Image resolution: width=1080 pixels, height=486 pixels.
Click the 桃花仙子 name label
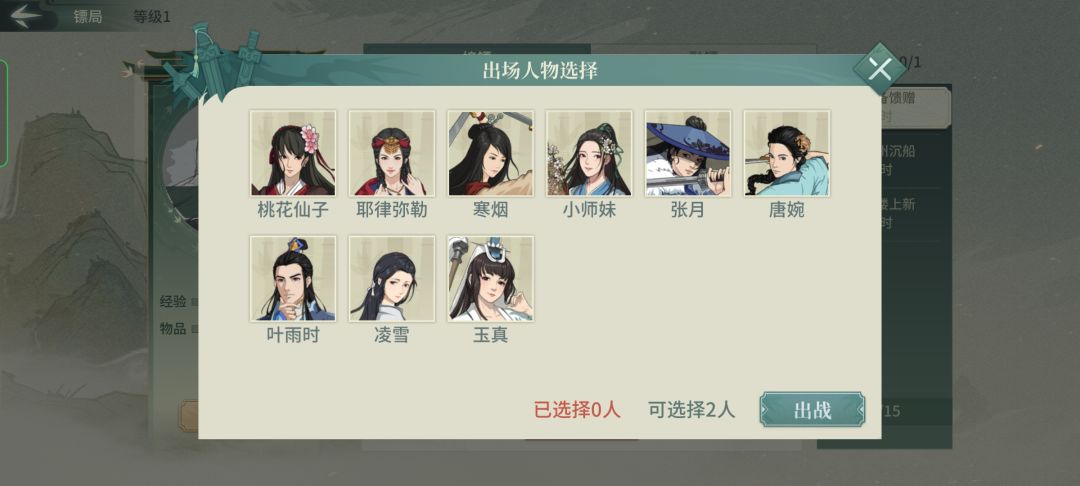point(293,210)
